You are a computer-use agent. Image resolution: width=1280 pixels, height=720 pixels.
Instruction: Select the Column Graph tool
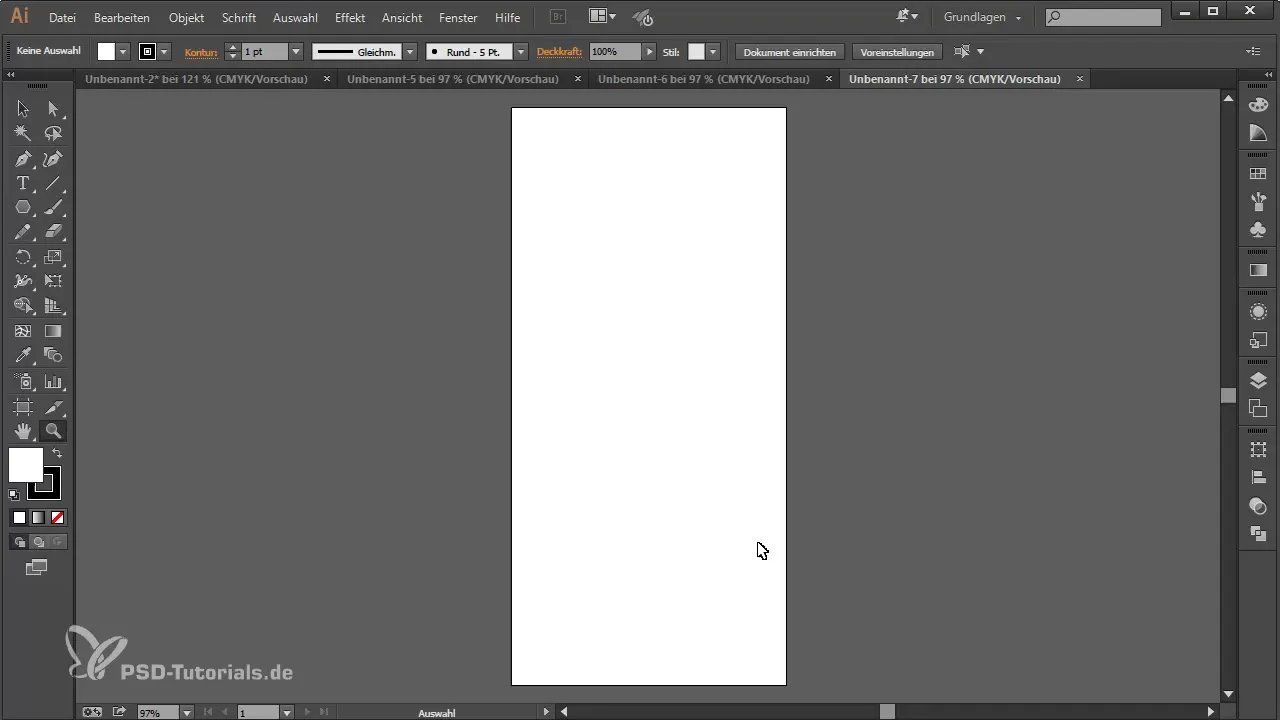point(53,382)
